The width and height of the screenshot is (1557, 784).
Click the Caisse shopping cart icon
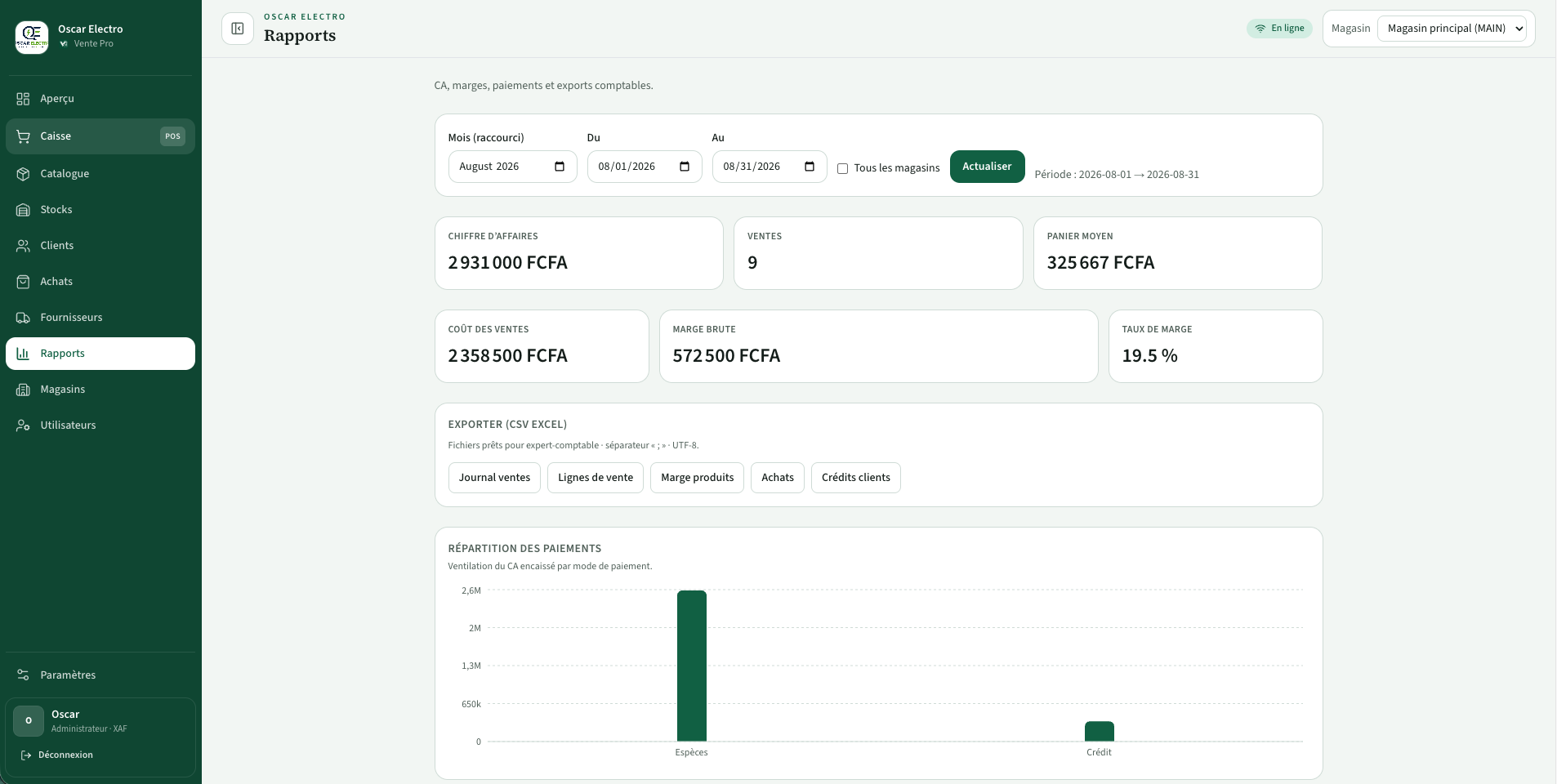pos(23,136)
